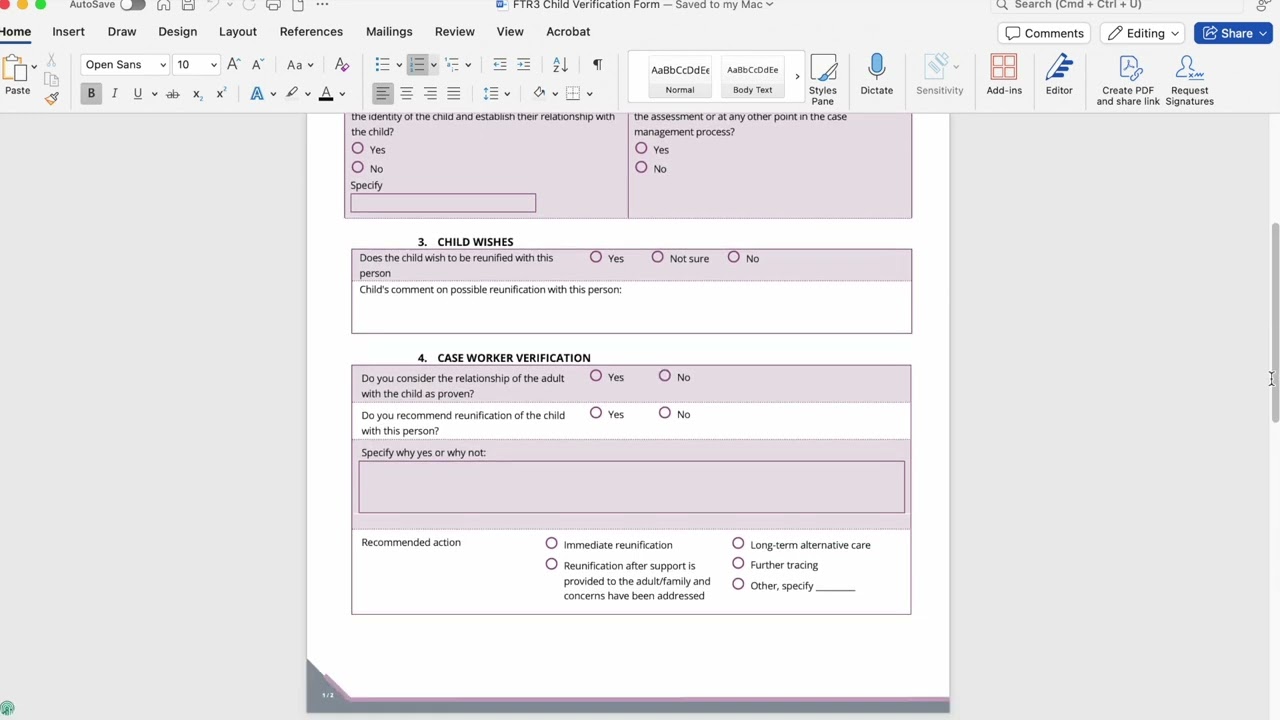Image resolution: width=1280 pixels, height=720 pixels.
Task: Open the line spacing dropdown
Action: point(497,93)
